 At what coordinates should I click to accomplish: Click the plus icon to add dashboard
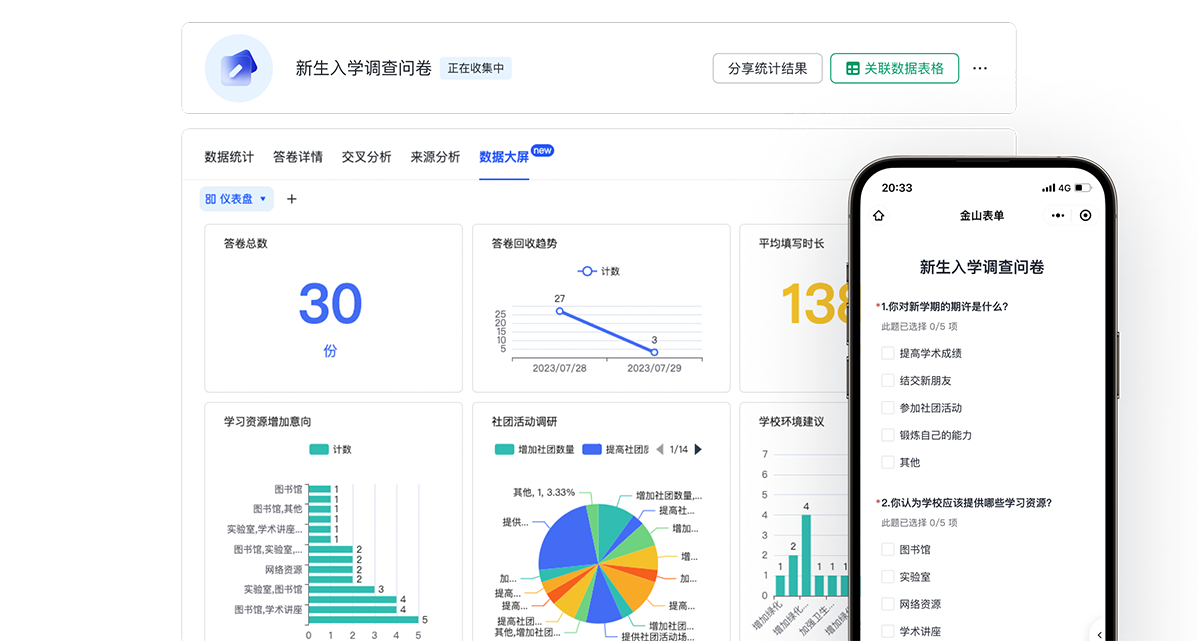point(292,199)
